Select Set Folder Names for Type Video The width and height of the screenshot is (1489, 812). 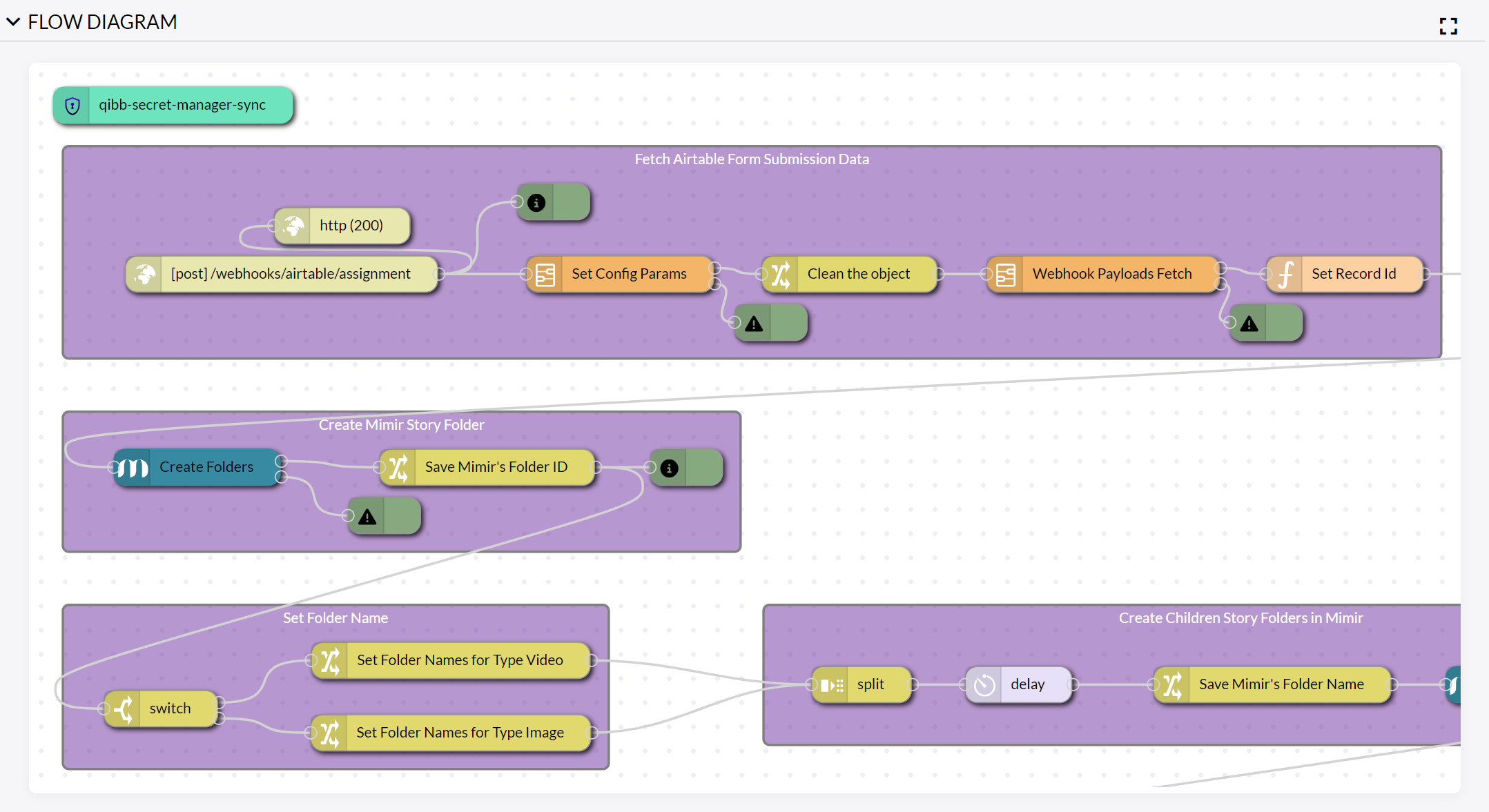click(460, 660)
